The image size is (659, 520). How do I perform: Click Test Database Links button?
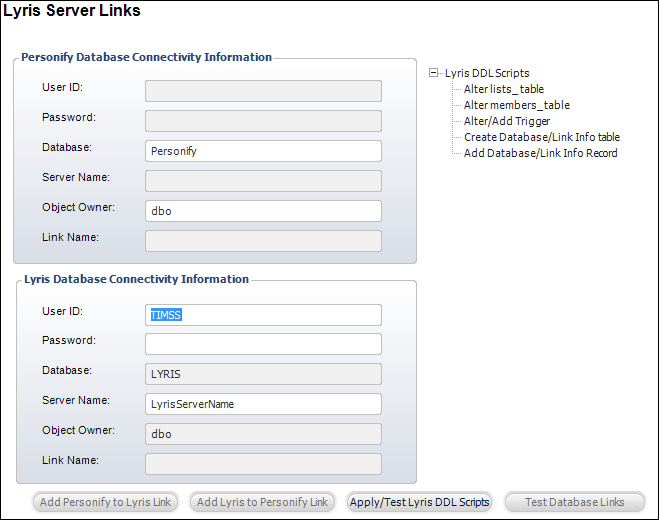coord(575,502)
